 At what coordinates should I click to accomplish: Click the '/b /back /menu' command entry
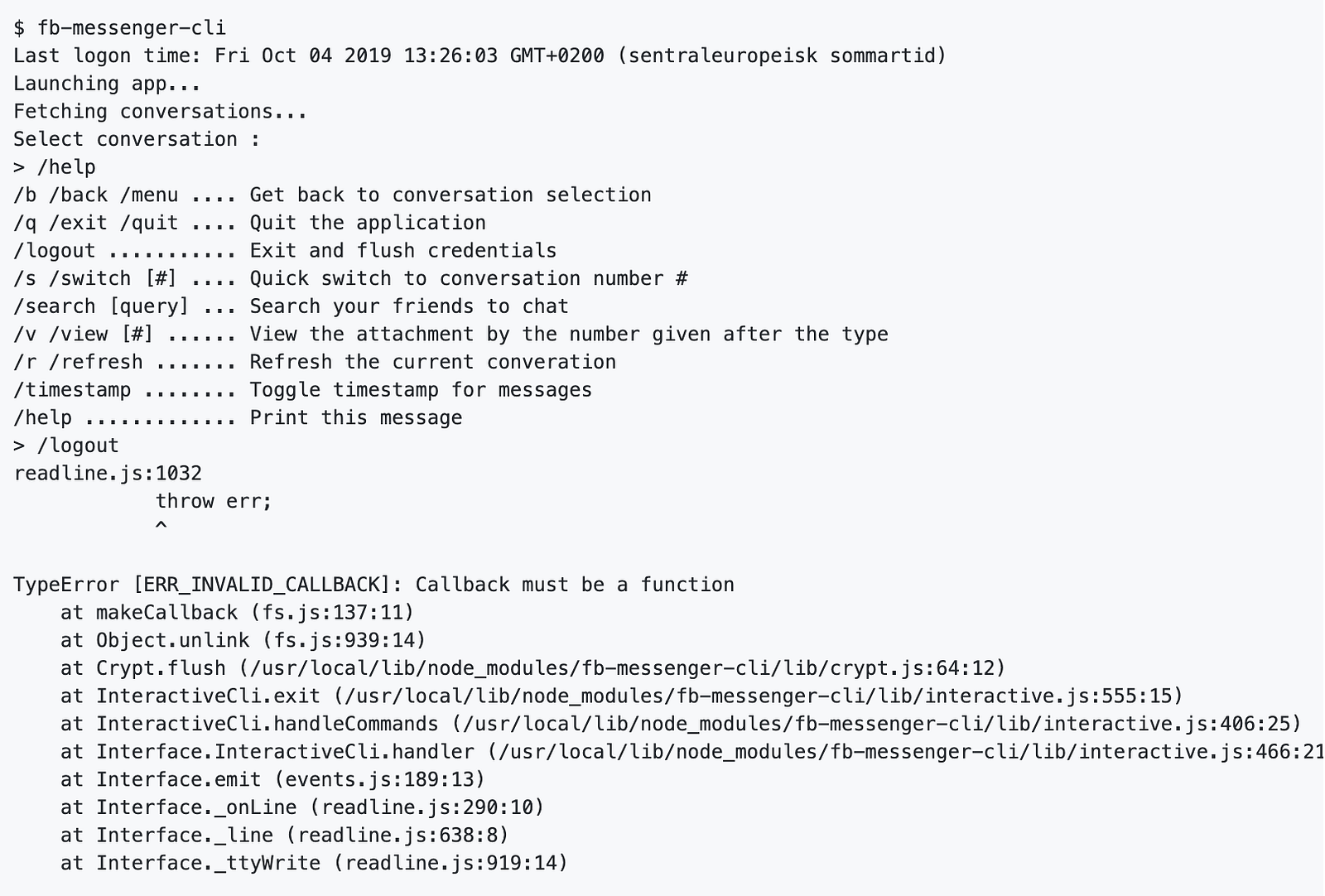click(x=332, y=195)
